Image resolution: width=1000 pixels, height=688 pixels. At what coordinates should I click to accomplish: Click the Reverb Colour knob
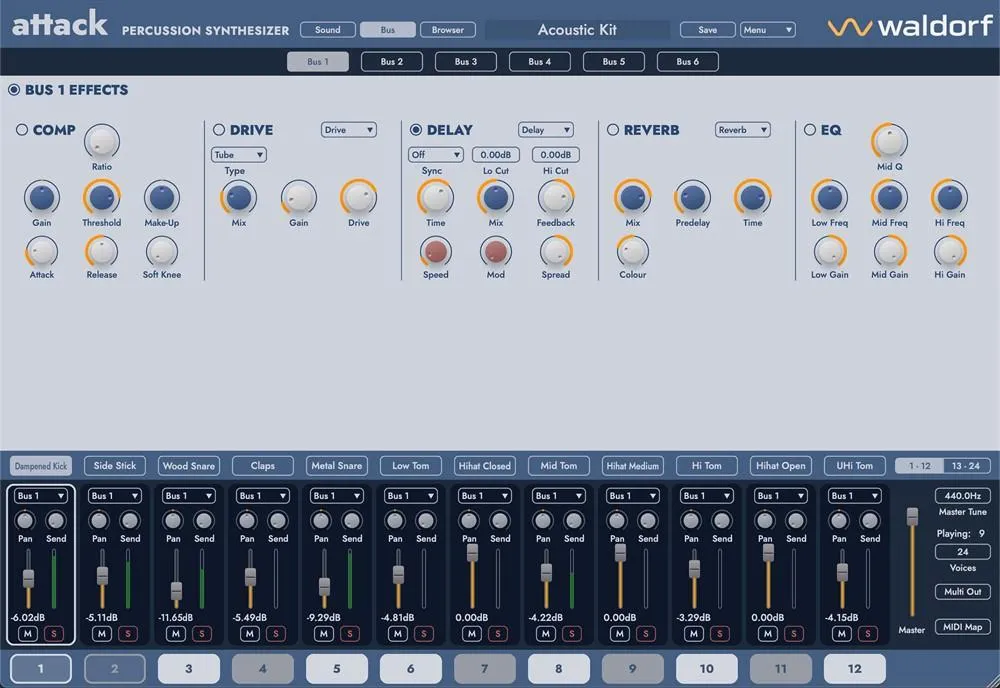[632, 251]
